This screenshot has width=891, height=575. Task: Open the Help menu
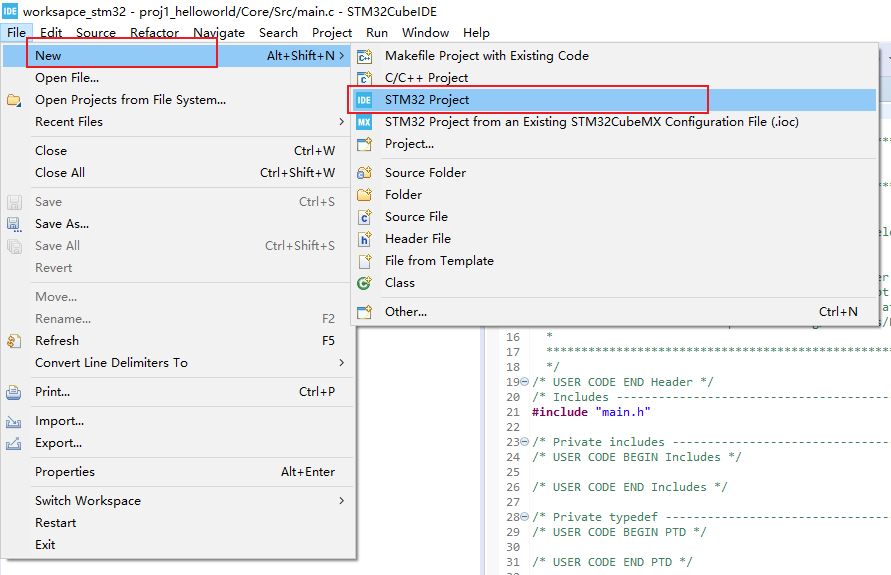[x=476, y=33]
